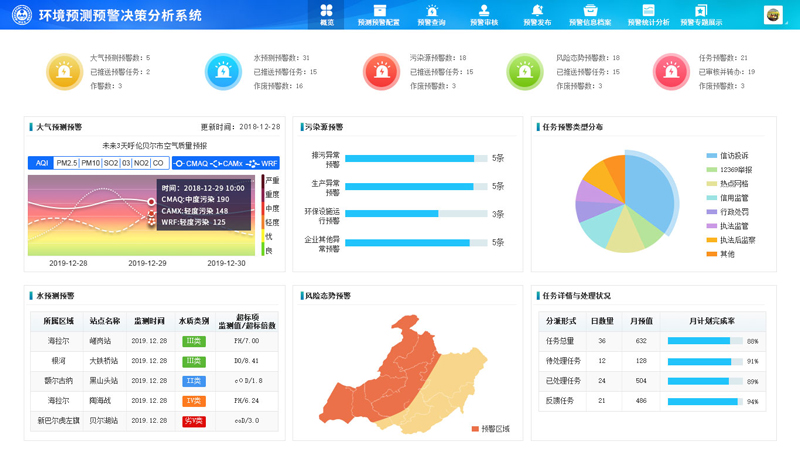Open 预测预警配置 in top navigation

[x=378, y=14]
